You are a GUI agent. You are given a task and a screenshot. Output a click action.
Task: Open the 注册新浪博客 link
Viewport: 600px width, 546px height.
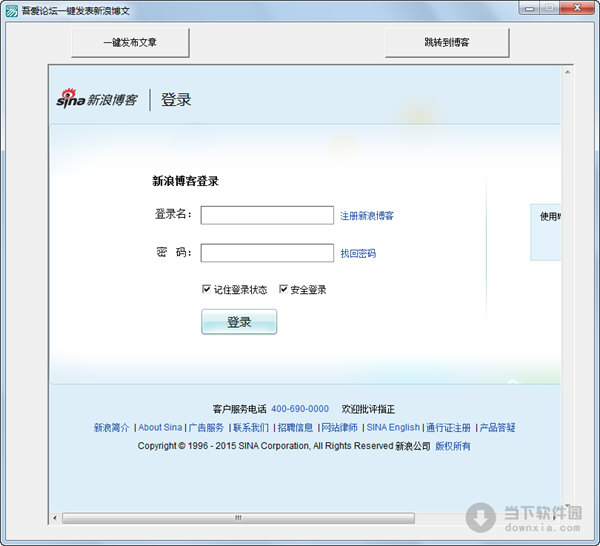point(367,216)
